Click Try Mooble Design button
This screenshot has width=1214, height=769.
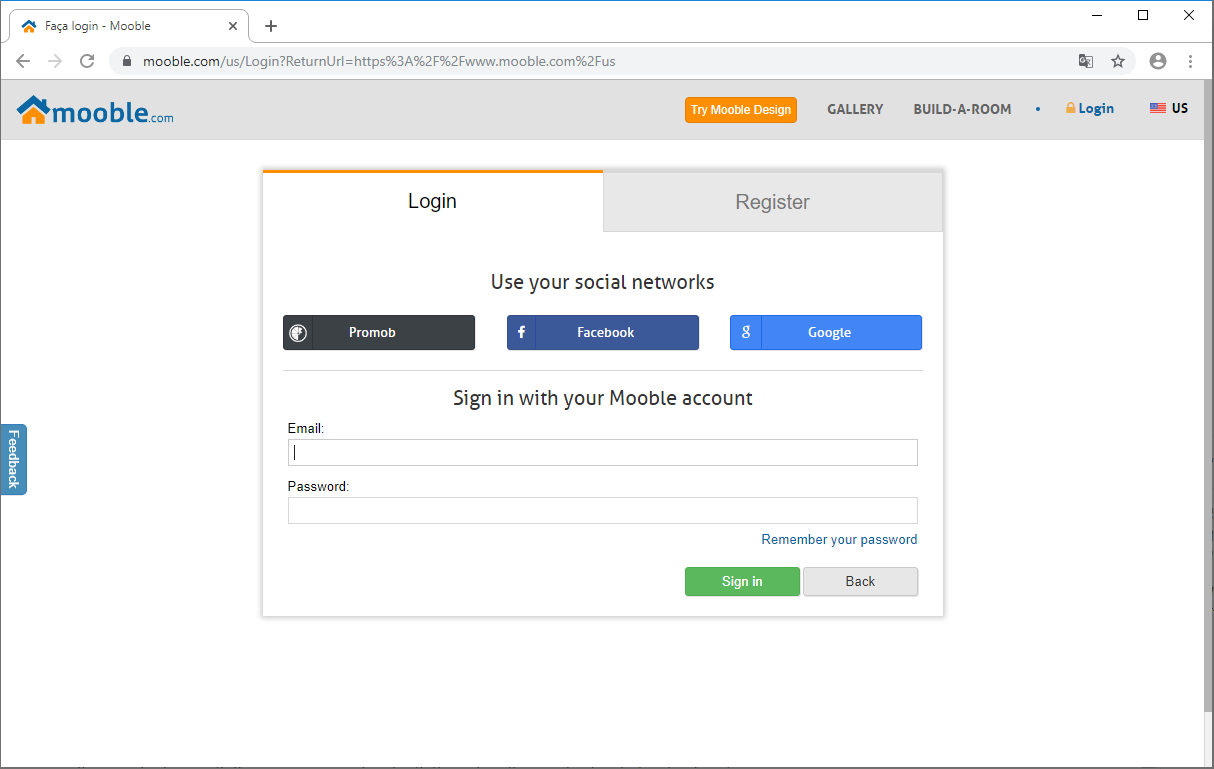pos(741,110)
